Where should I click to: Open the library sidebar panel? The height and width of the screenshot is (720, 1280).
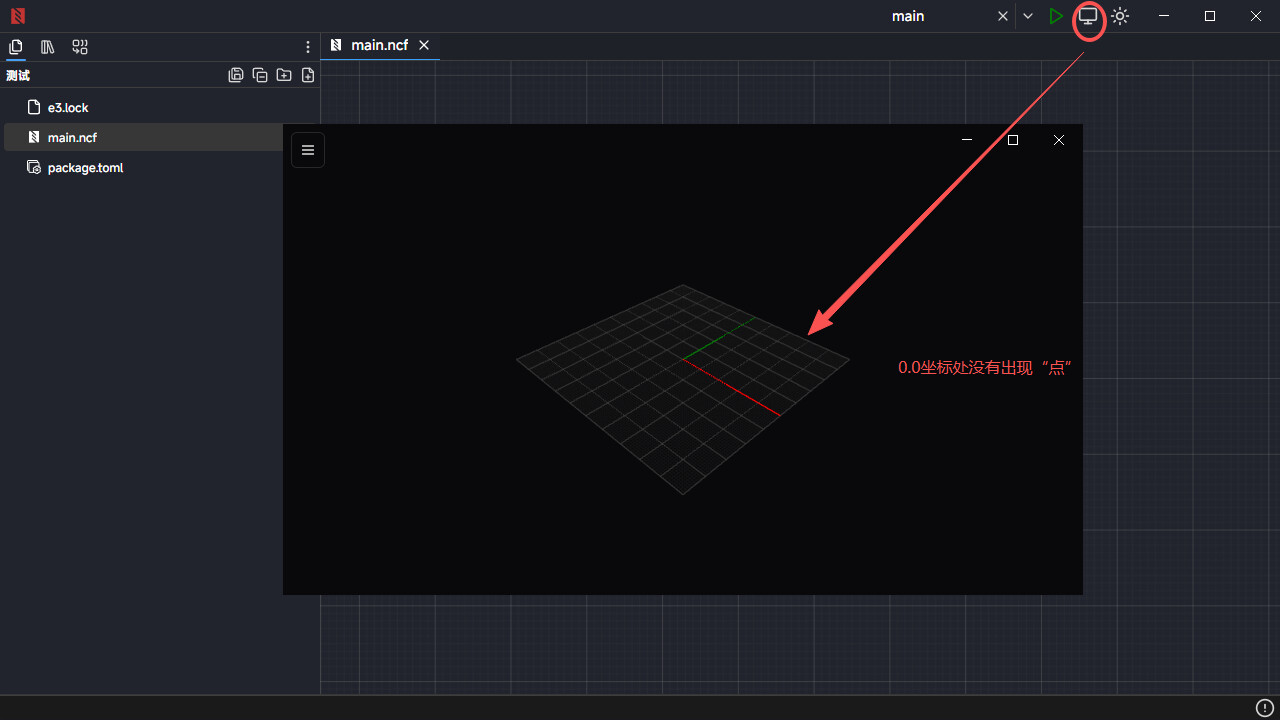(48, 47)
